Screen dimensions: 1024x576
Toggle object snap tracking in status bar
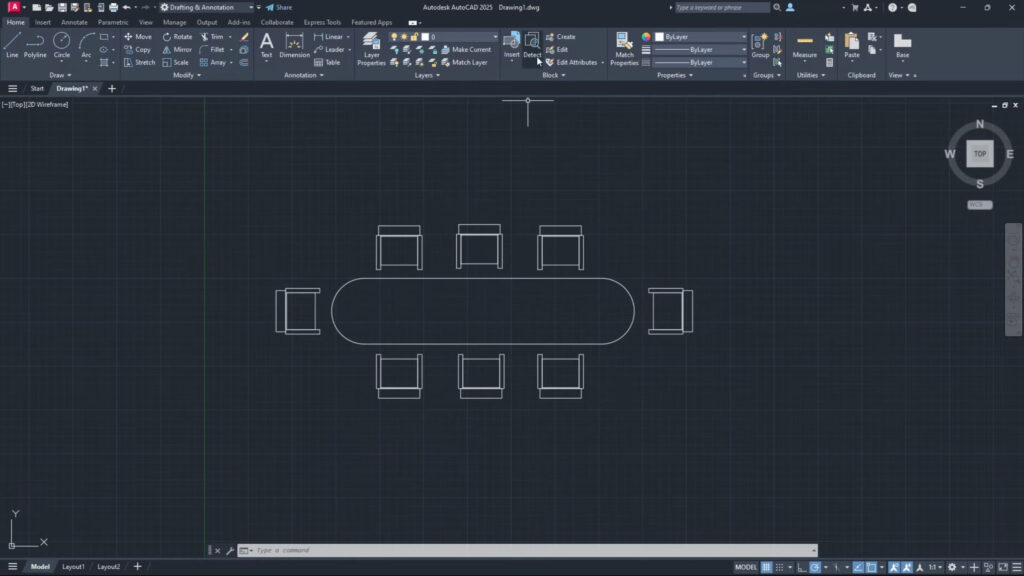pos(858,567)
